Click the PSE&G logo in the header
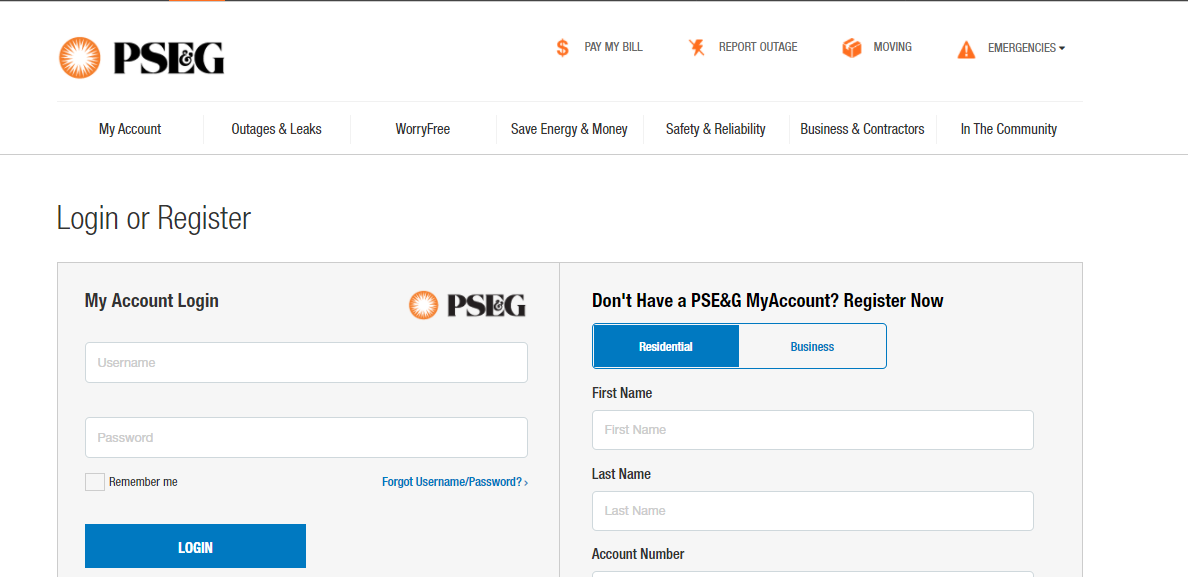The height and width of the screenshot is (577, 1188). click(141, 57)
